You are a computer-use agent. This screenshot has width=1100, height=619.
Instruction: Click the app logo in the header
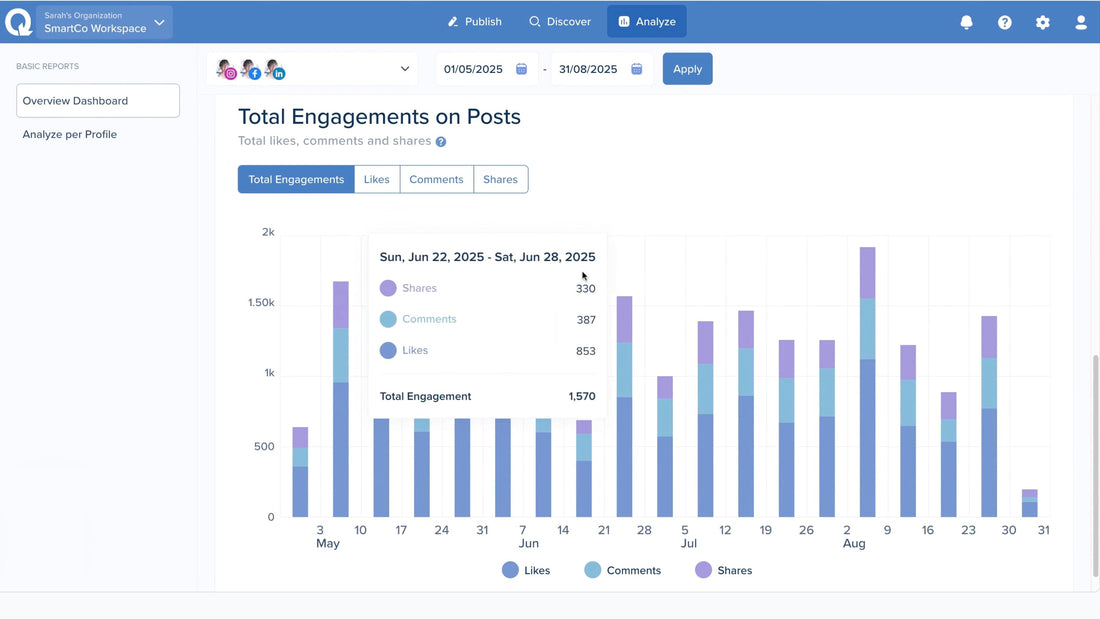tap(18, 22)
